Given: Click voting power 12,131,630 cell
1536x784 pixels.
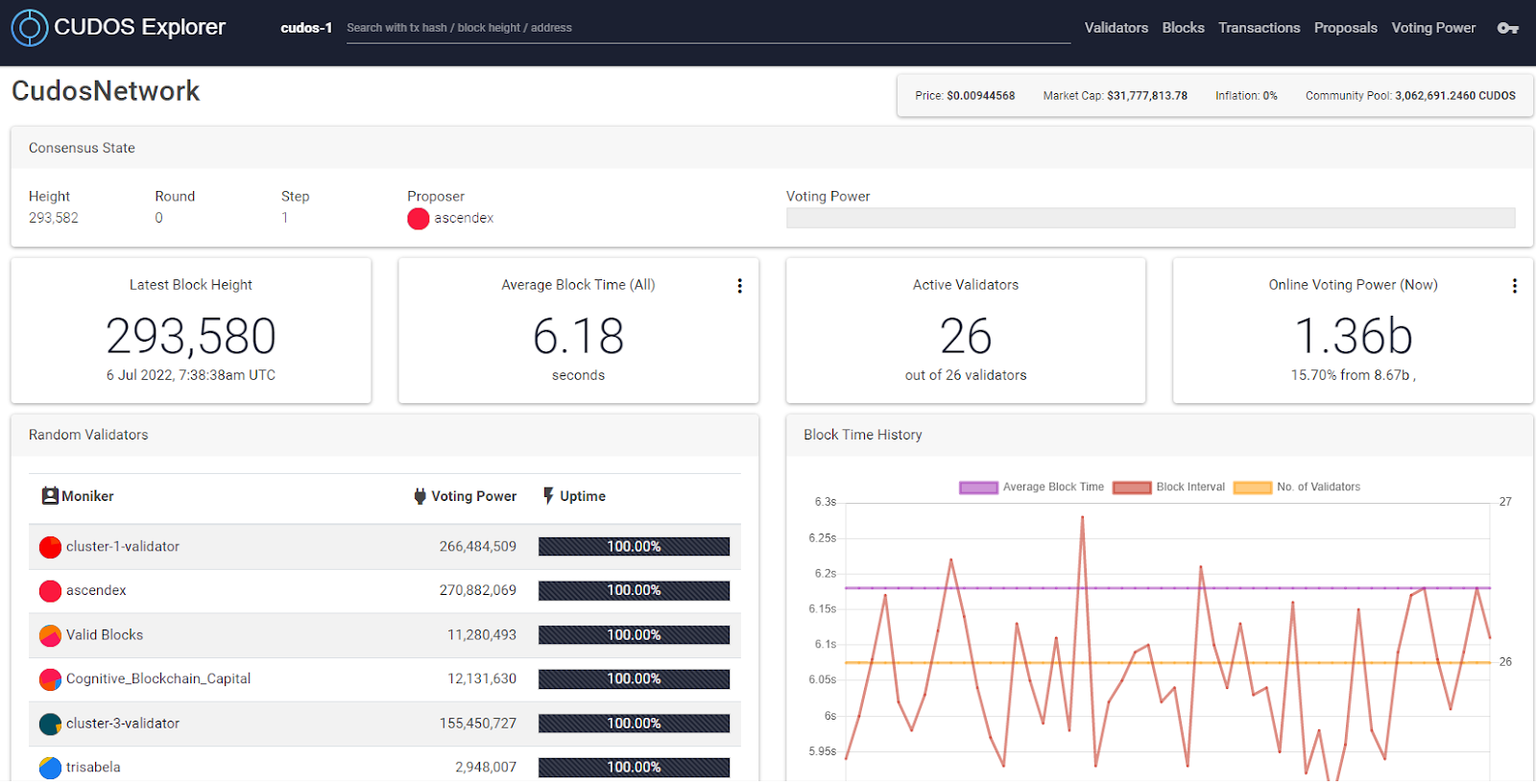Looking at the screenshot, I should click(482, 679).
